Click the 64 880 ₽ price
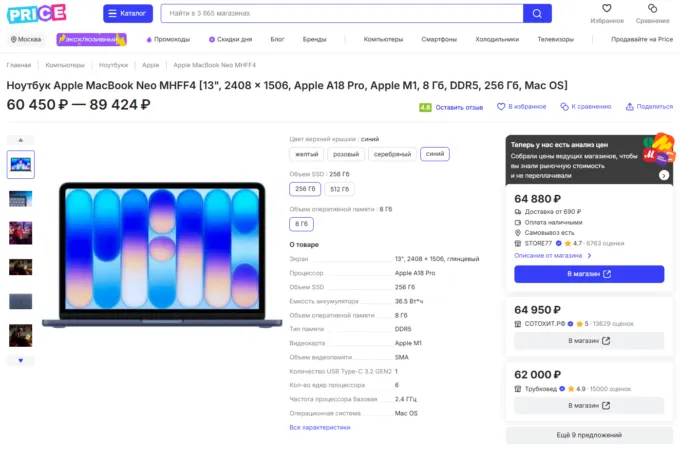 coord(537,199)
